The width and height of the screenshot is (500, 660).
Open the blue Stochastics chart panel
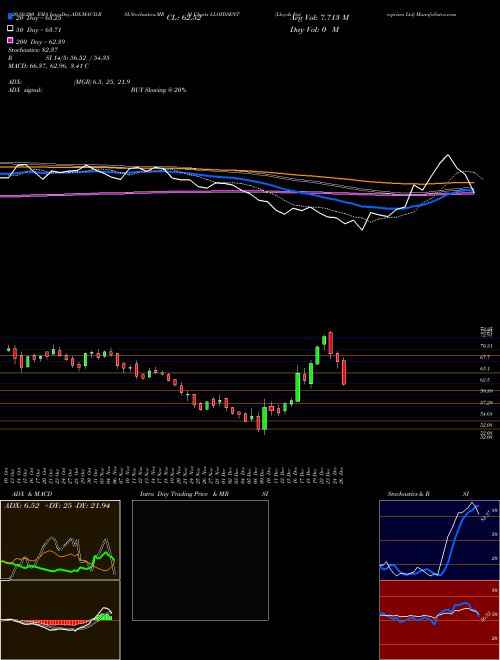coord(439,540)
